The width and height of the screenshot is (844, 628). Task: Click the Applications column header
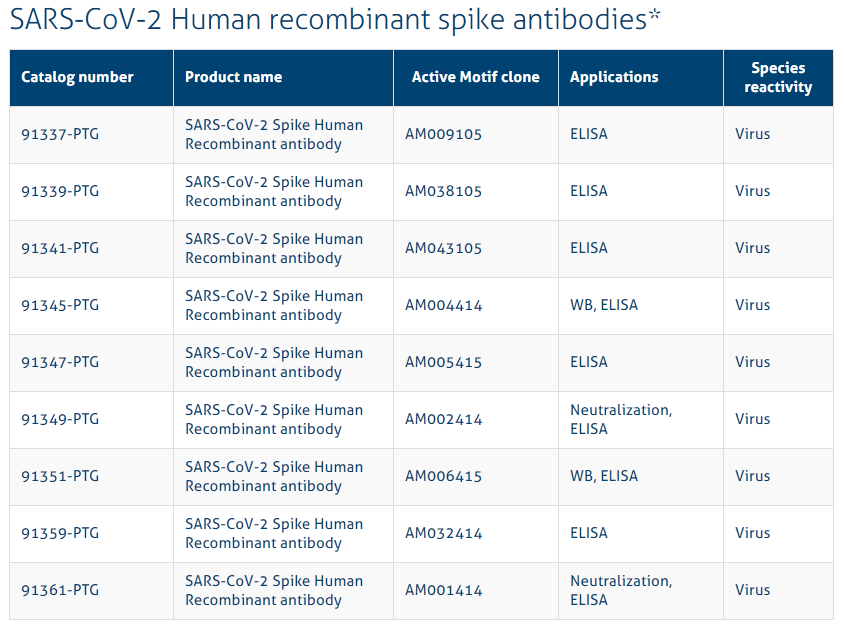pos(614,77)
